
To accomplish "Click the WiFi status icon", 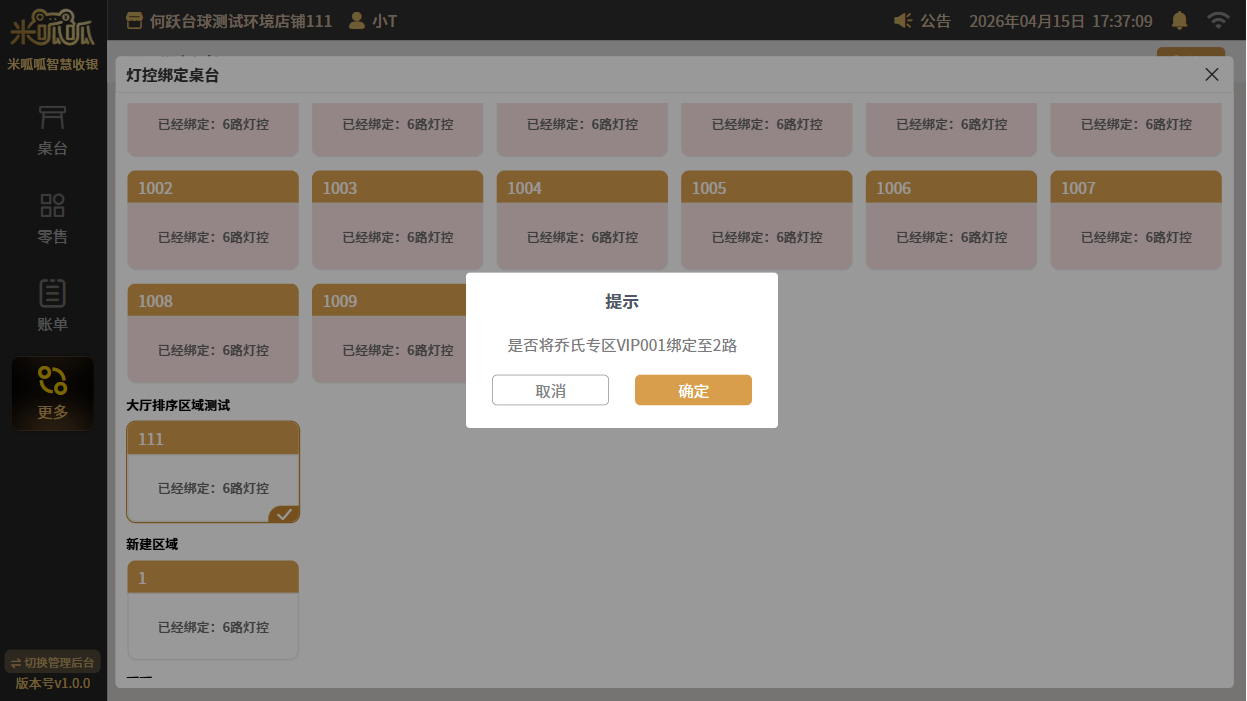I will [x=1217, y=21].
